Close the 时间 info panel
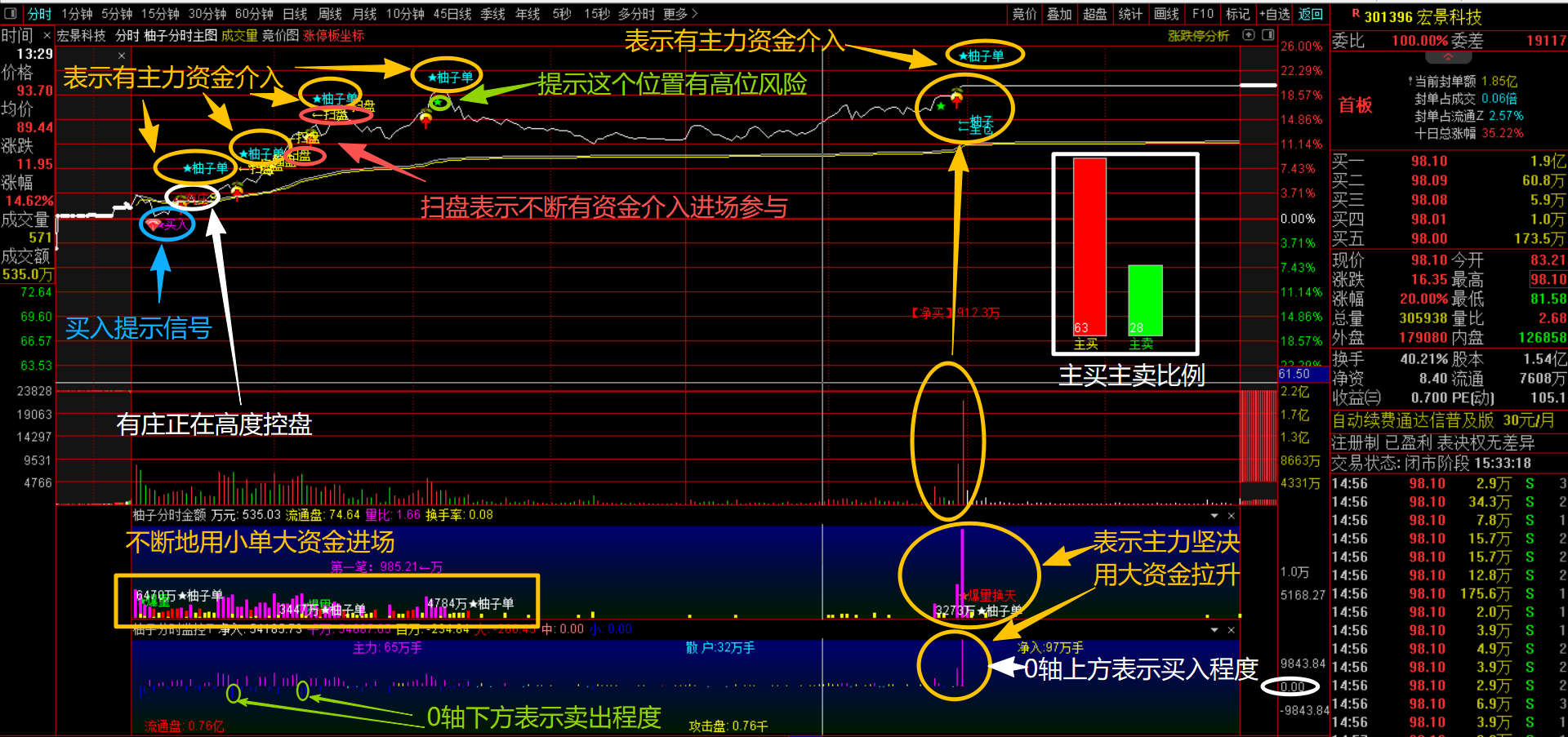The width and height of the screenshot is (1568, 737). [47, 36]
